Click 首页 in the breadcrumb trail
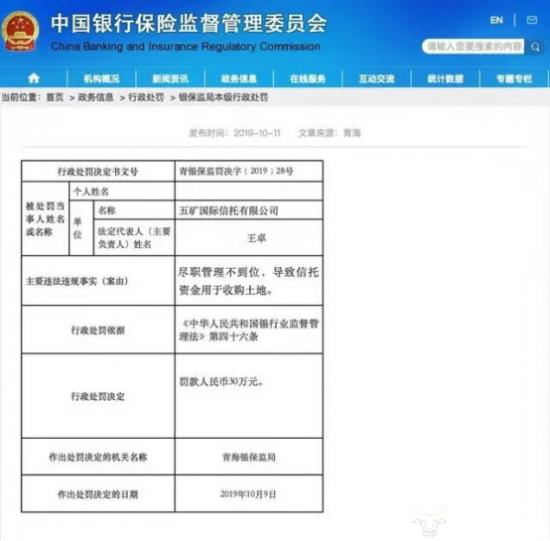 [x=55, y=97]
